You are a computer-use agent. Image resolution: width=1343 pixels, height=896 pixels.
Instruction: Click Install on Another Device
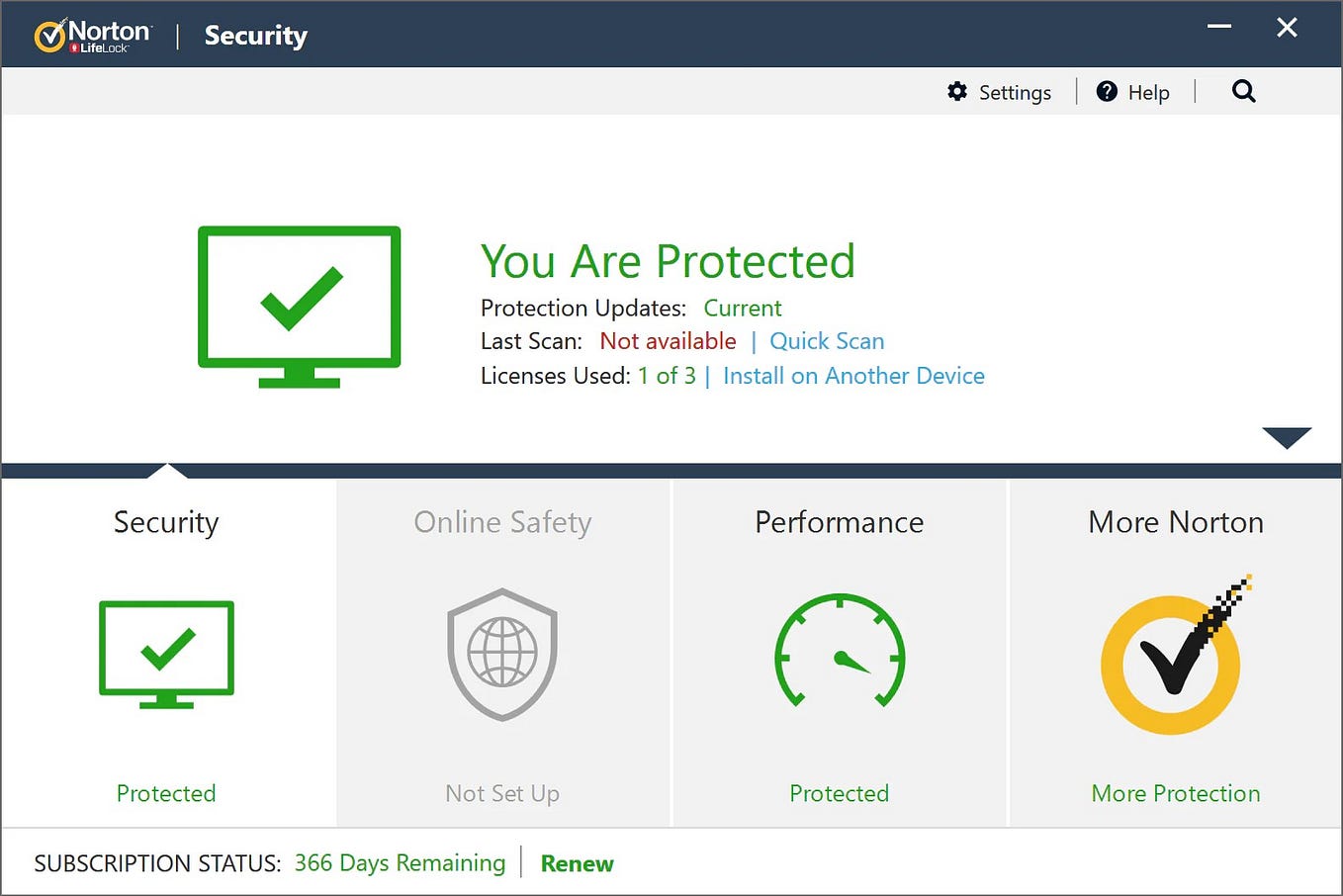[x=853, y=376]
